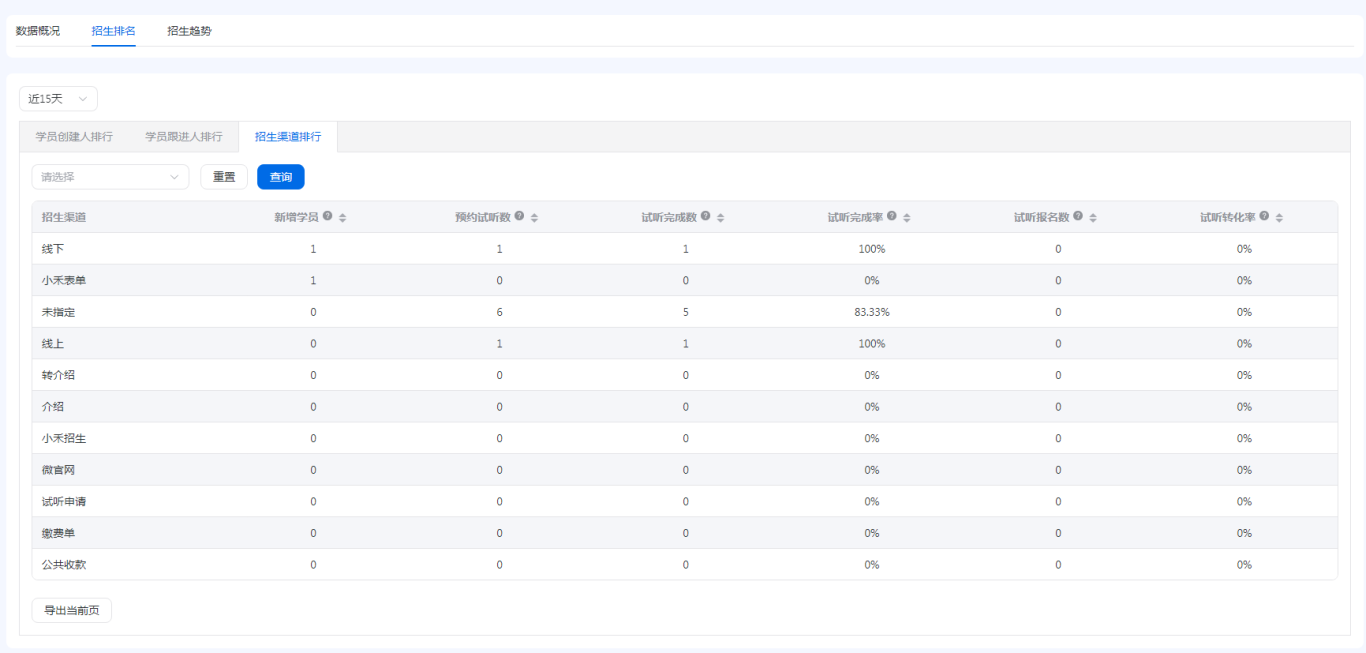
Task: Switch to 数据概况 tab
Action: 38,31
